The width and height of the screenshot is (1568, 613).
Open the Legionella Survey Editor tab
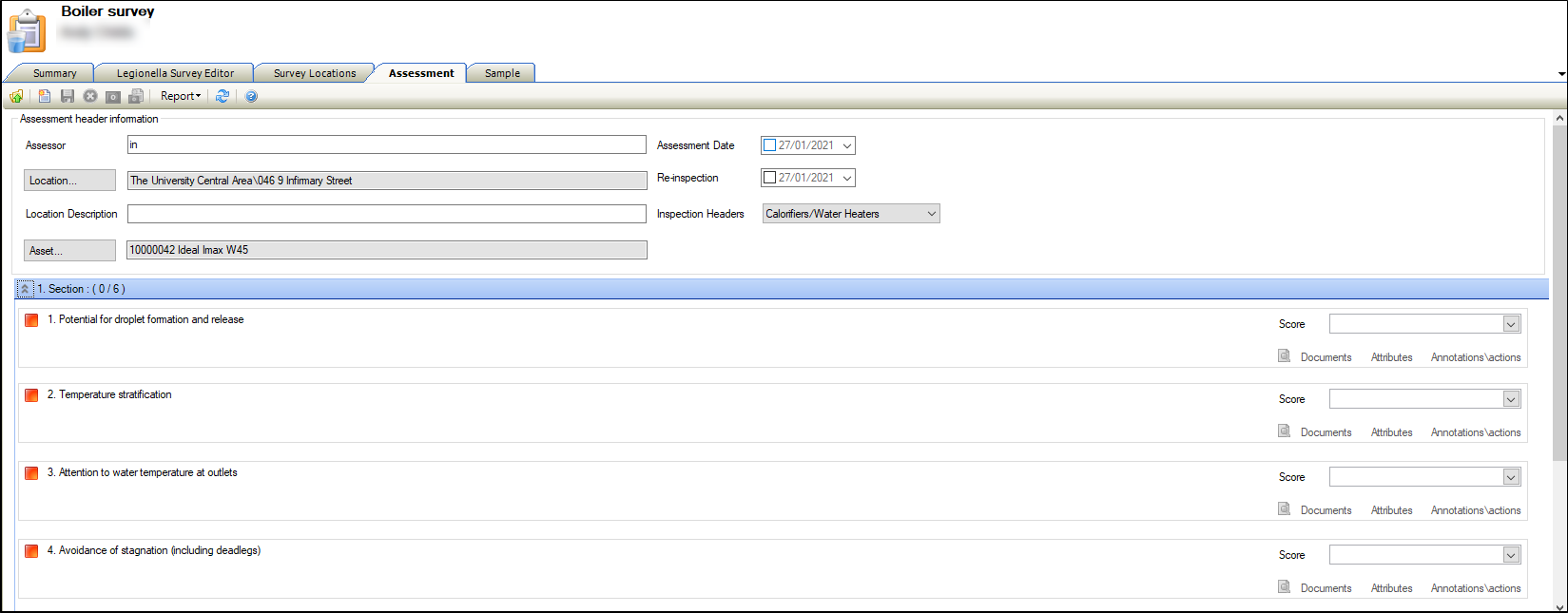[175, 73]
